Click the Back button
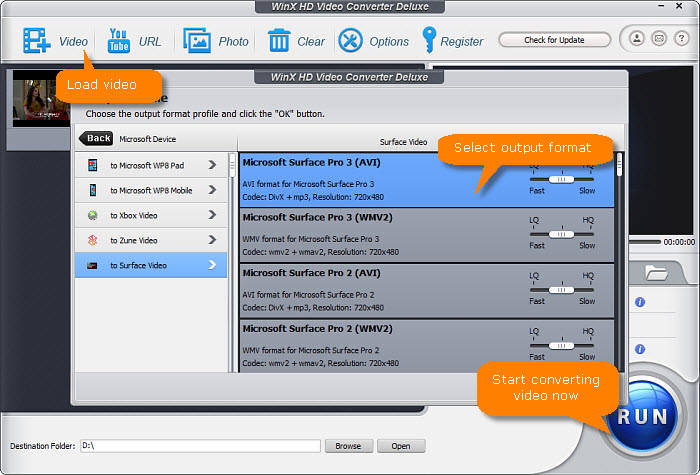 98,139
